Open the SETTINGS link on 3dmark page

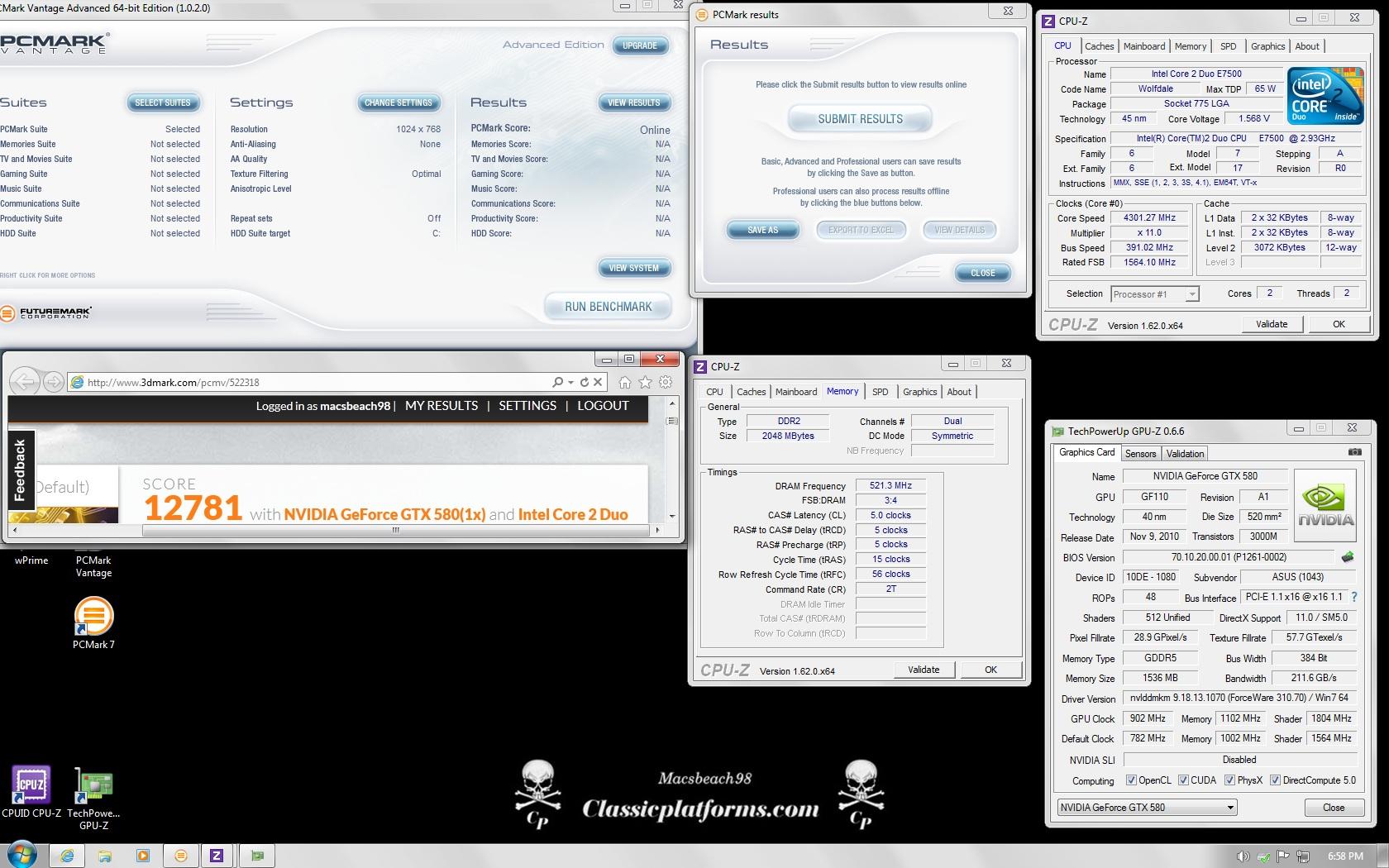527,406
